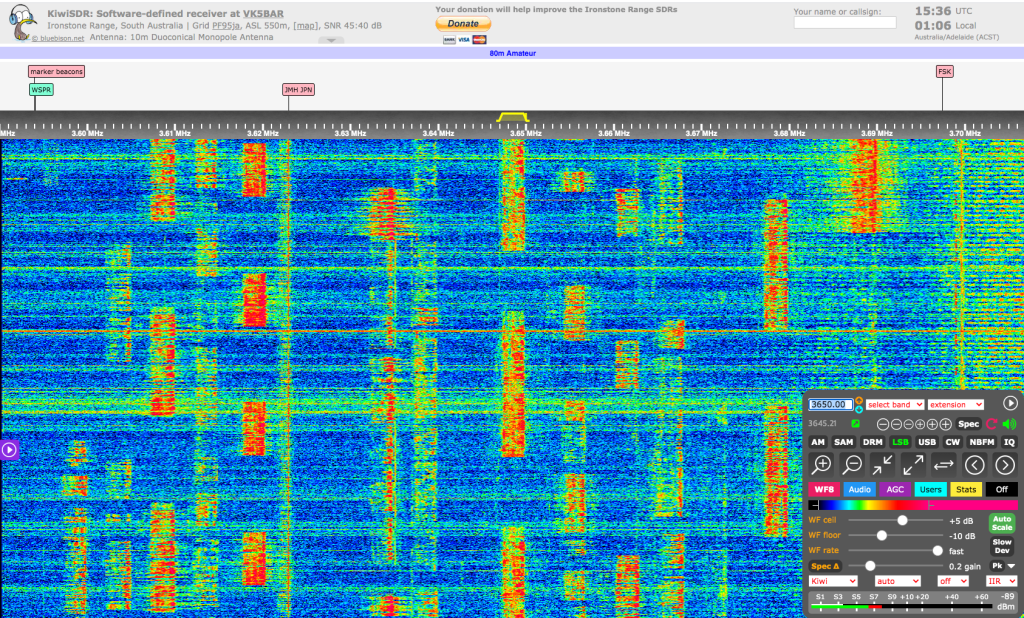Click the max zoom-out outward arrows icon

(913, 464)
